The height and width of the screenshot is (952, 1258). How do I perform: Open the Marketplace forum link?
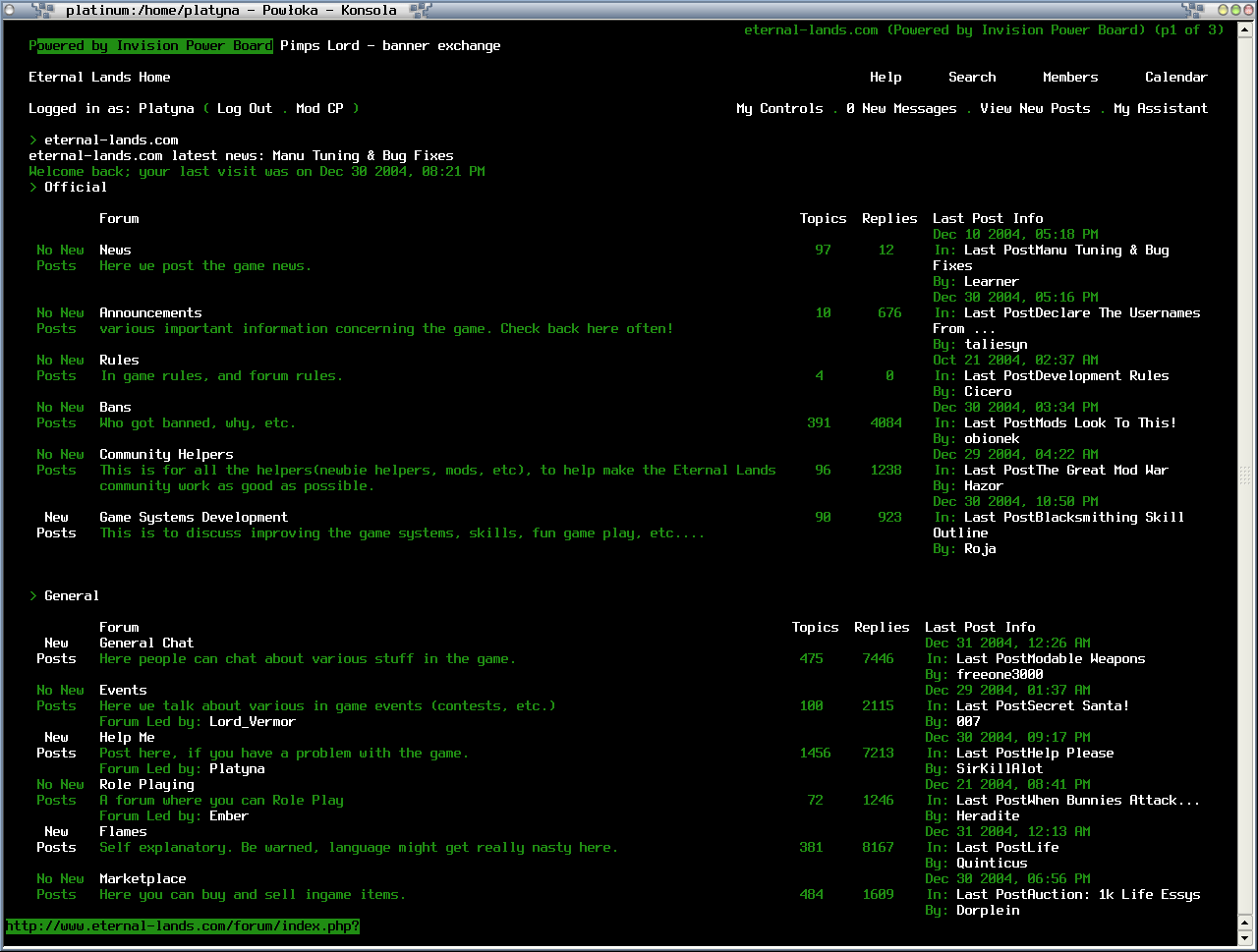pos(143,878)
